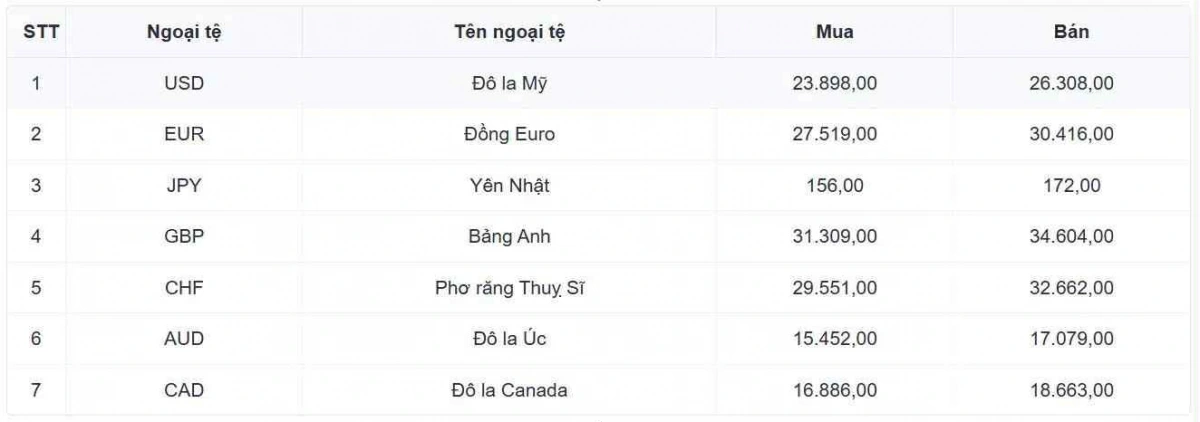Click the Ngoại tệ column header
Viewport: 1200px width, 422px height.
(184, 32)
